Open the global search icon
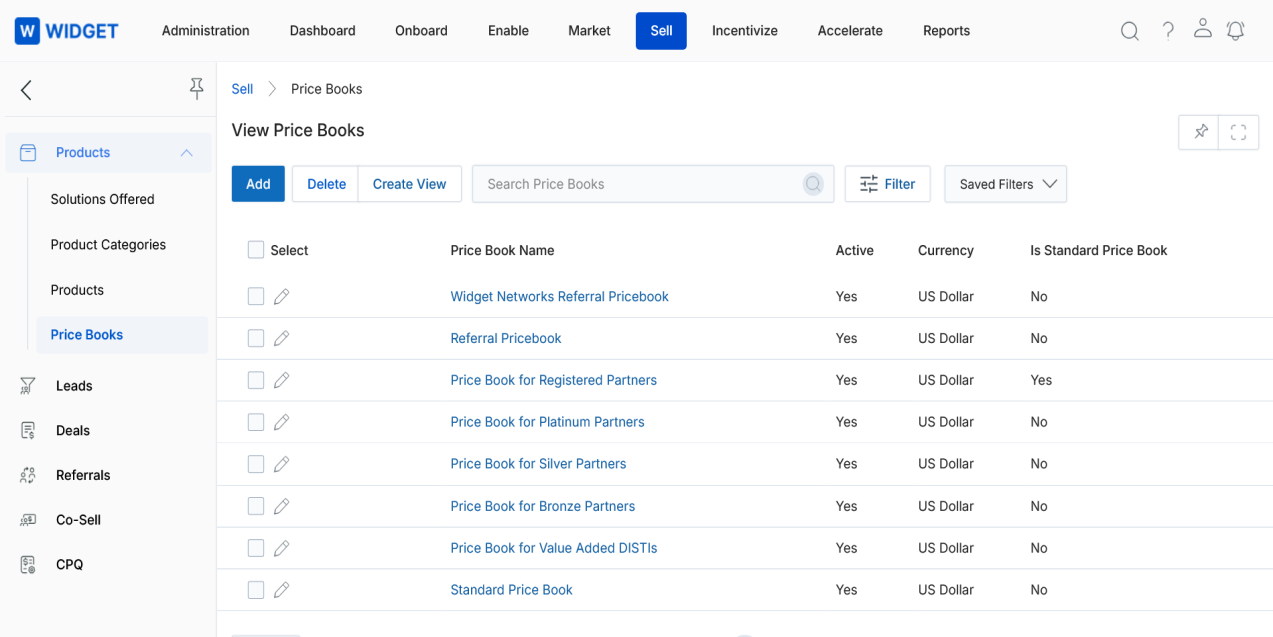This screenshot has height=637, width=1273. pyautogui.click(x=1129, y=31)
